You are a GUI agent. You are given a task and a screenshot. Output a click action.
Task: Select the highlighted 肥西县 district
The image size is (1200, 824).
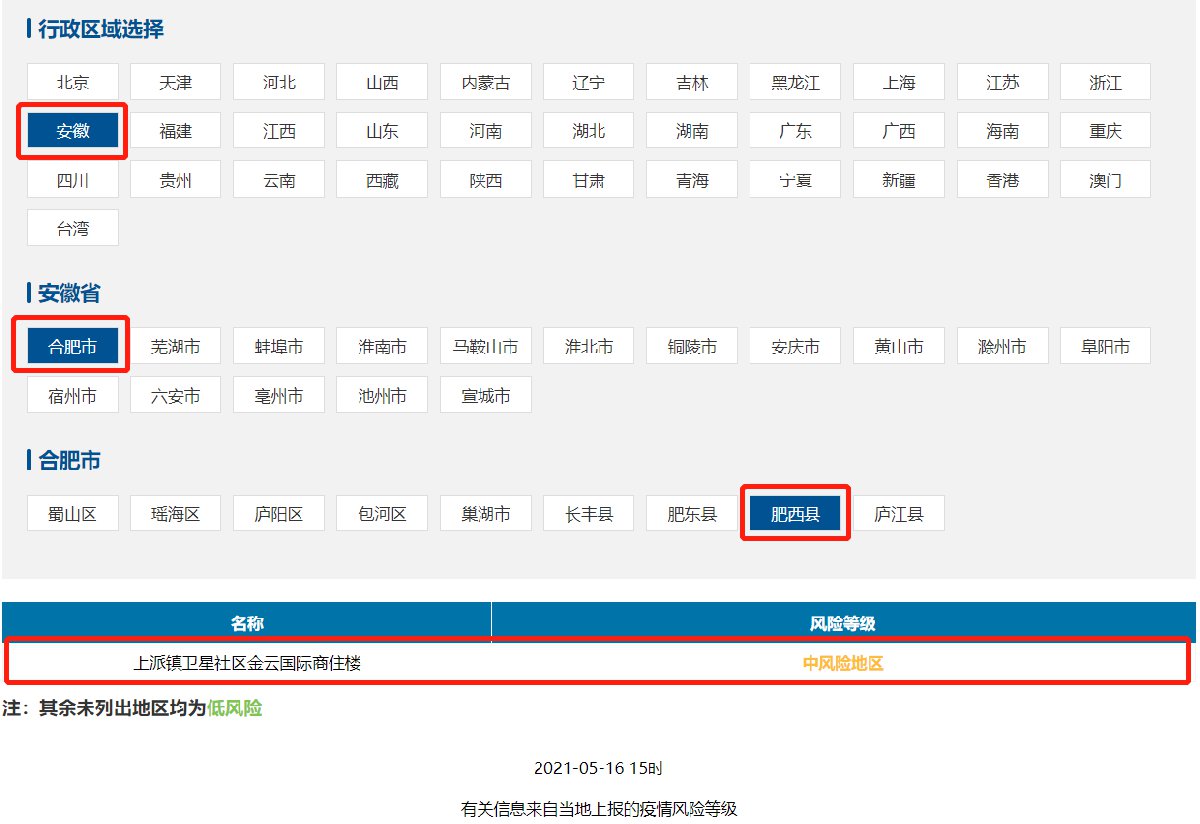coord(794,512)
